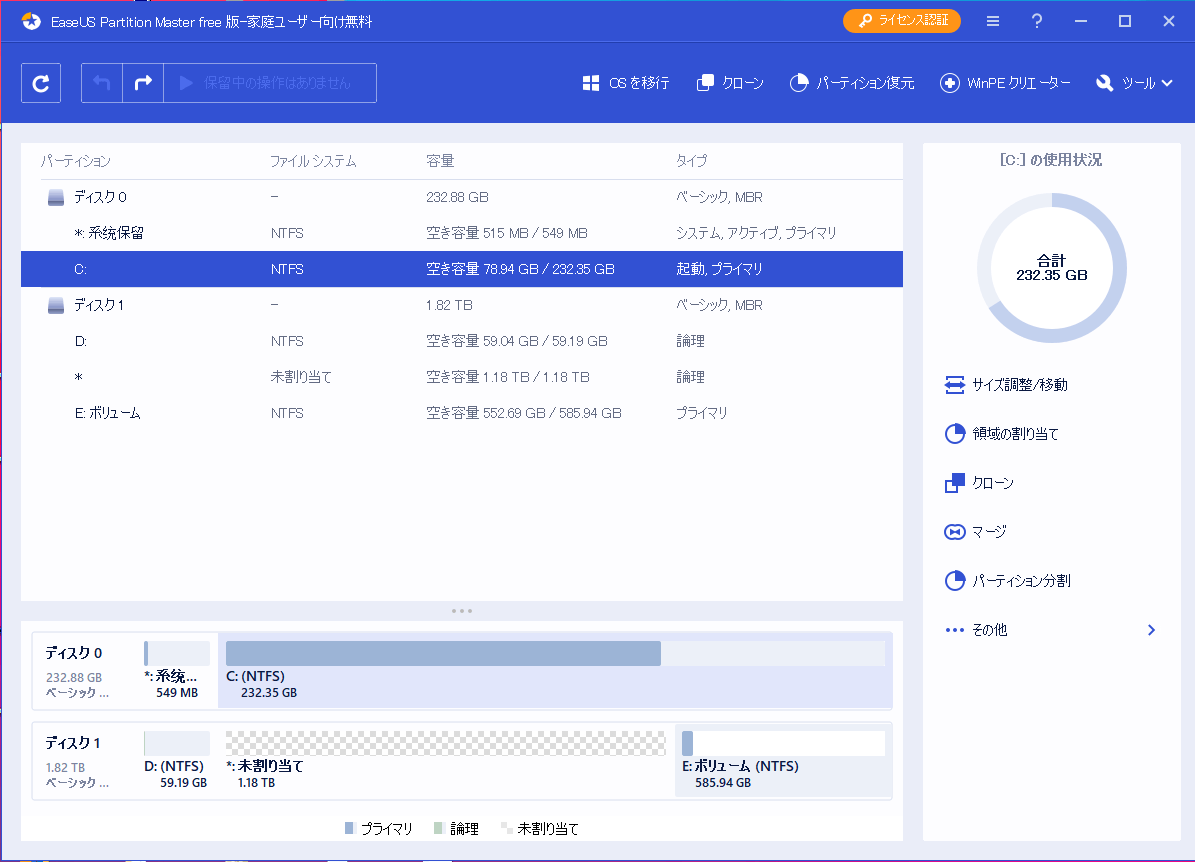
Task: Click the ファイルシステム column header
Action: [x=312, y=161]
